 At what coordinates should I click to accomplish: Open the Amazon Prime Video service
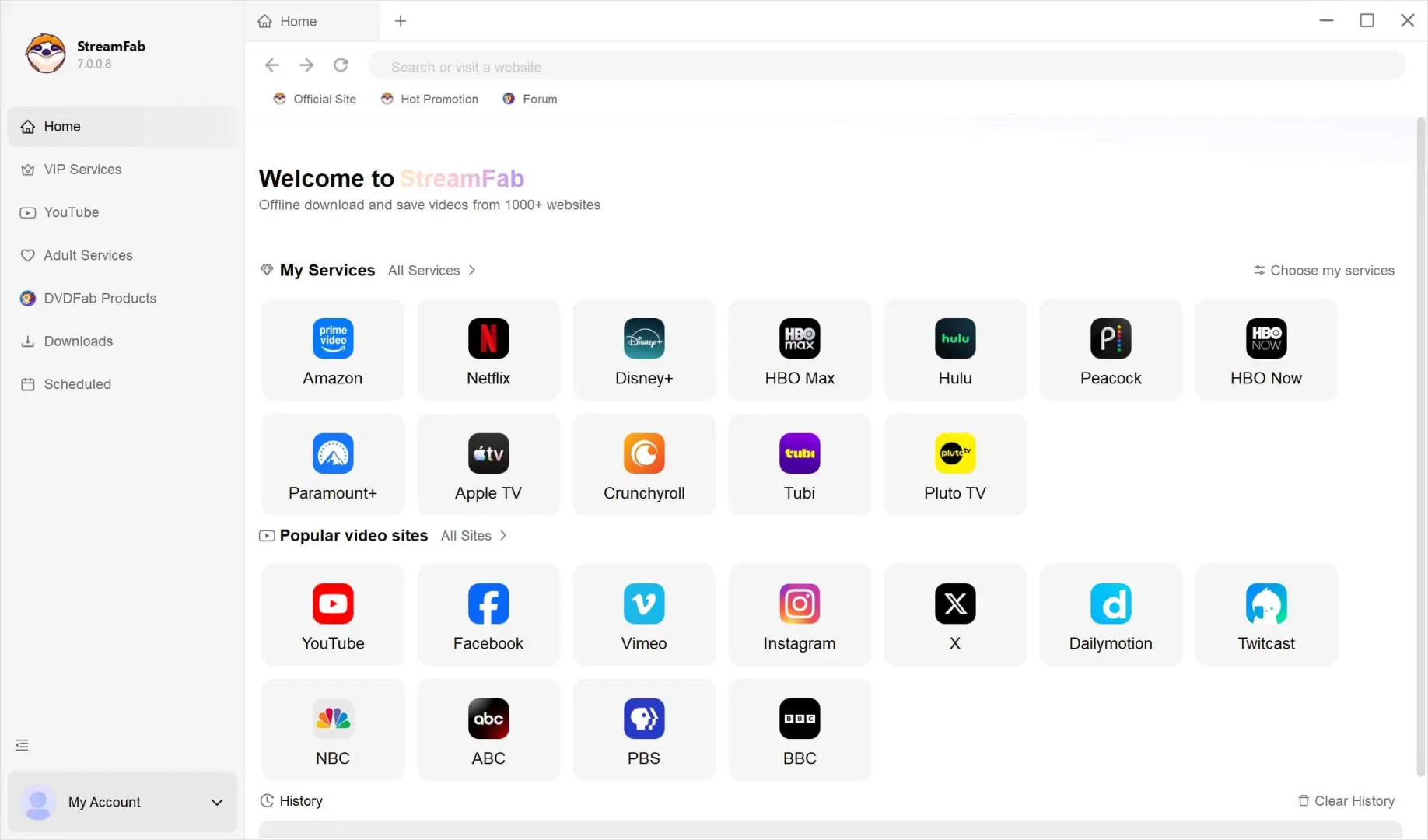(x=333, y=350)
